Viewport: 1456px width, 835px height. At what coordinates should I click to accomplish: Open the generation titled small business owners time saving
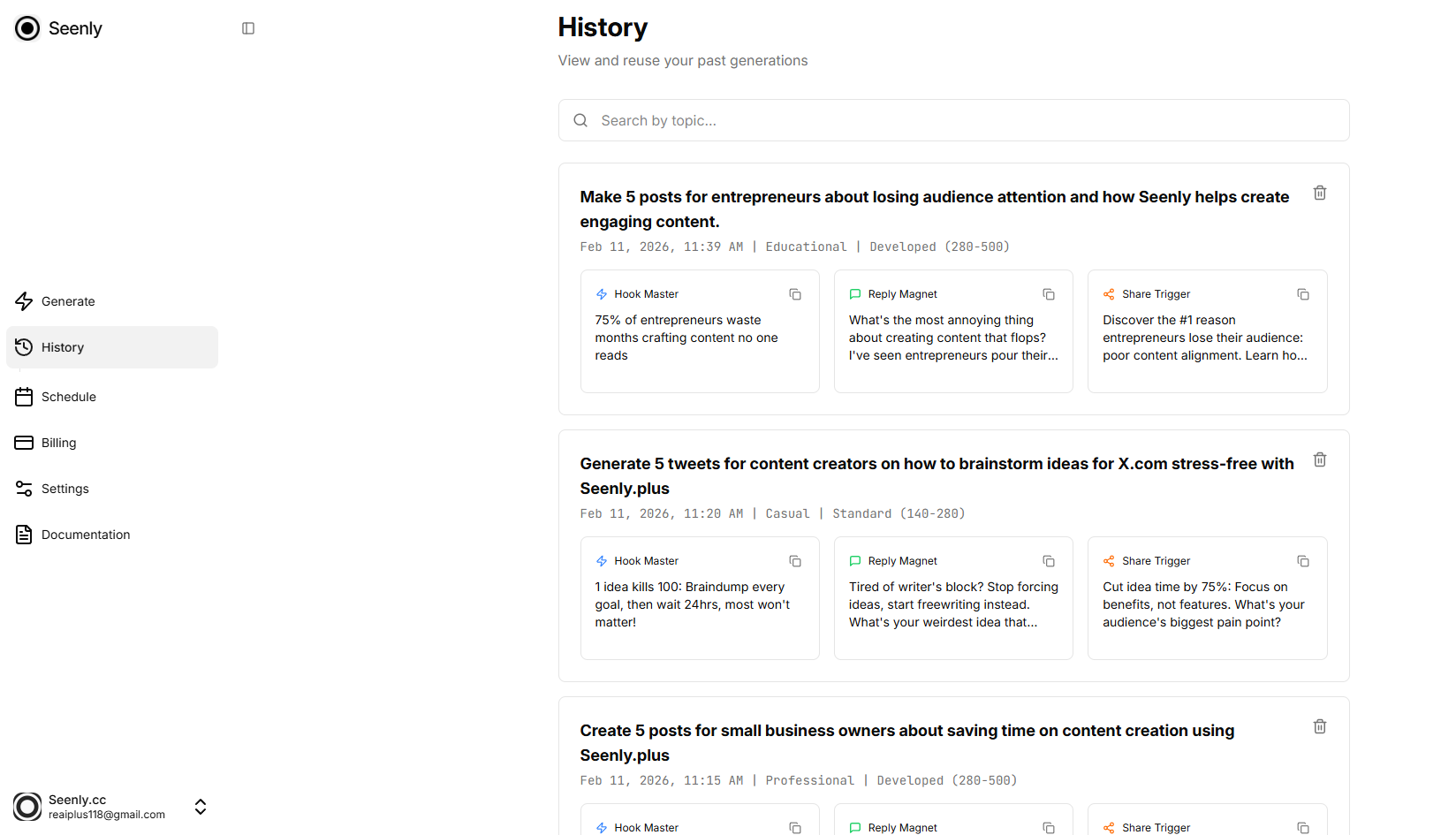tap(907, 742)
